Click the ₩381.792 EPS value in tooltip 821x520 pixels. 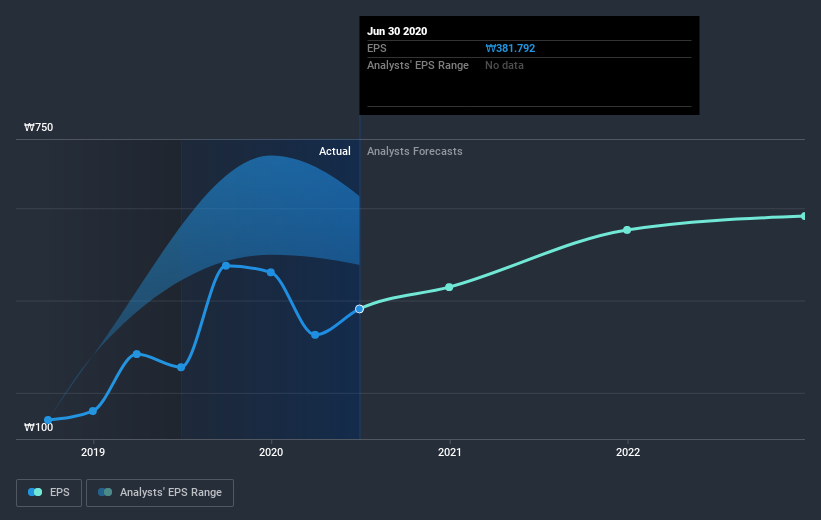[510, 48]
